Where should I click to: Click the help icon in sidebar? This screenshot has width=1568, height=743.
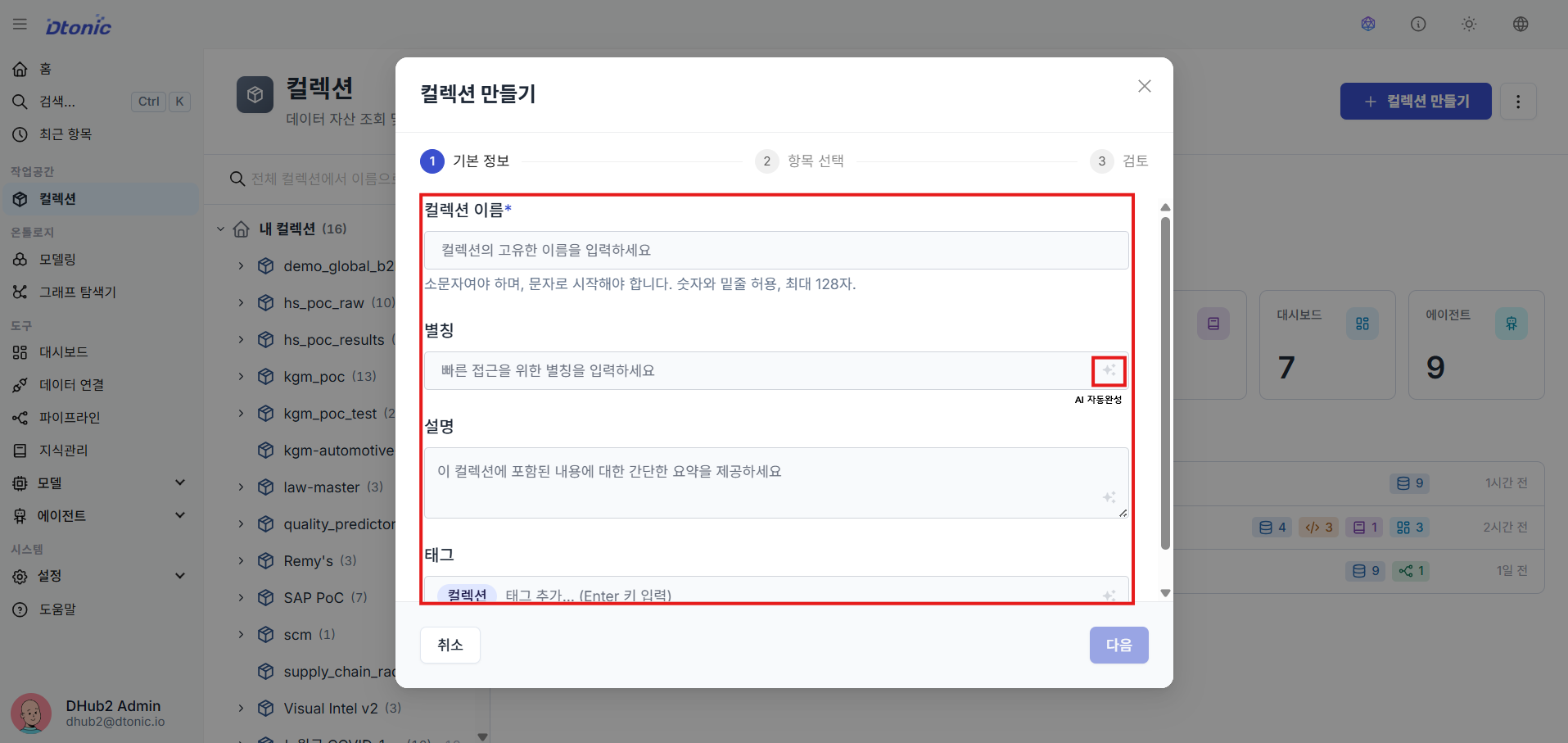coord(20,609)
